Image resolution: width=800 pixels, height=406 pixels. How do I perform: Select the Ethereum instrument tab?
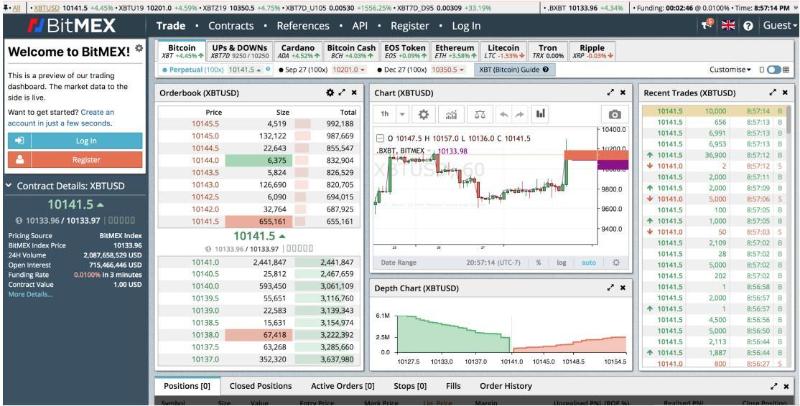[x=455, y=50]
